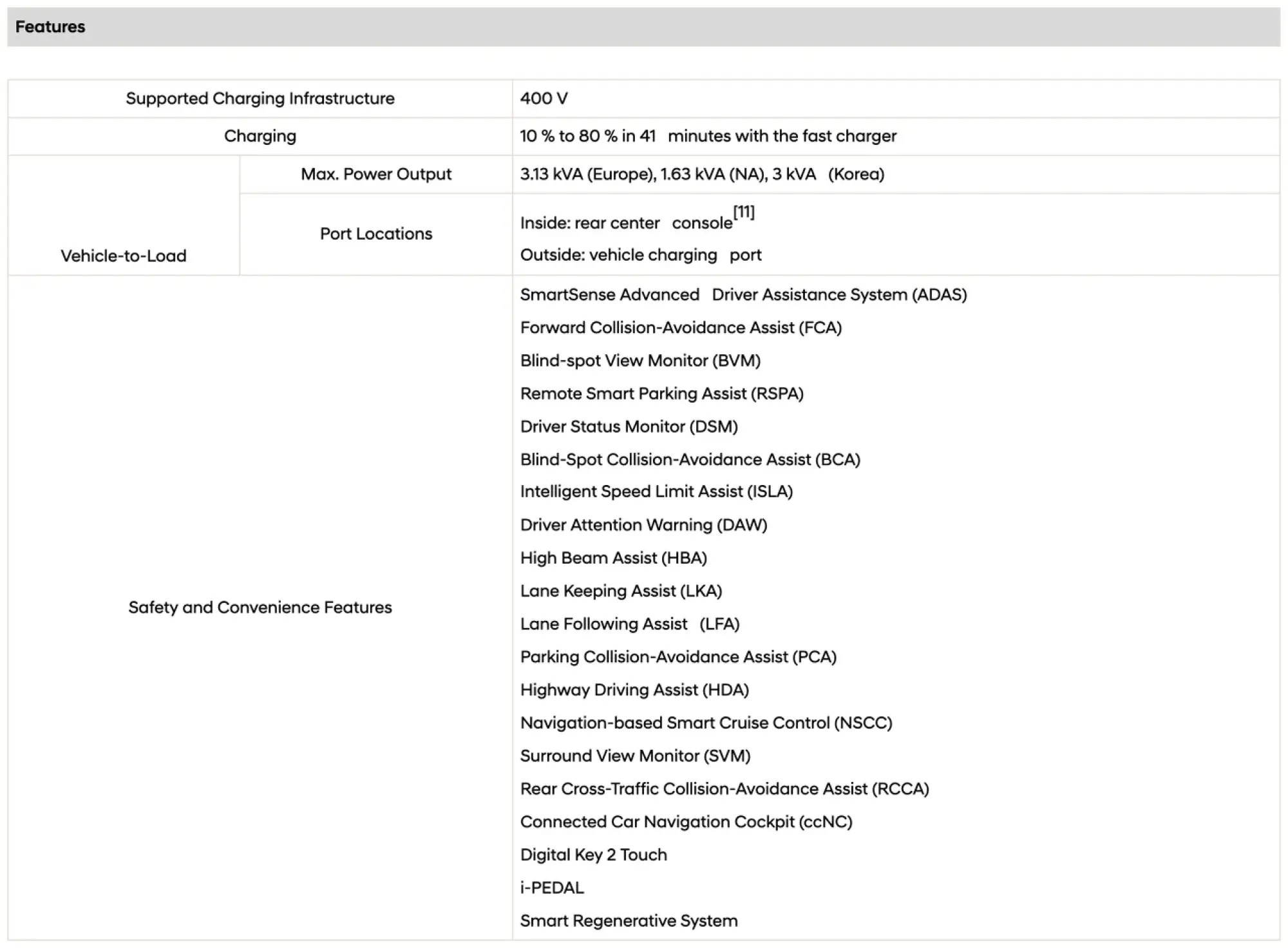This screenshot has height=952, width=1288.
Task: Select Intelligent Speed Limit Assist (ISLA) line
Action: [x=656, y=491]
